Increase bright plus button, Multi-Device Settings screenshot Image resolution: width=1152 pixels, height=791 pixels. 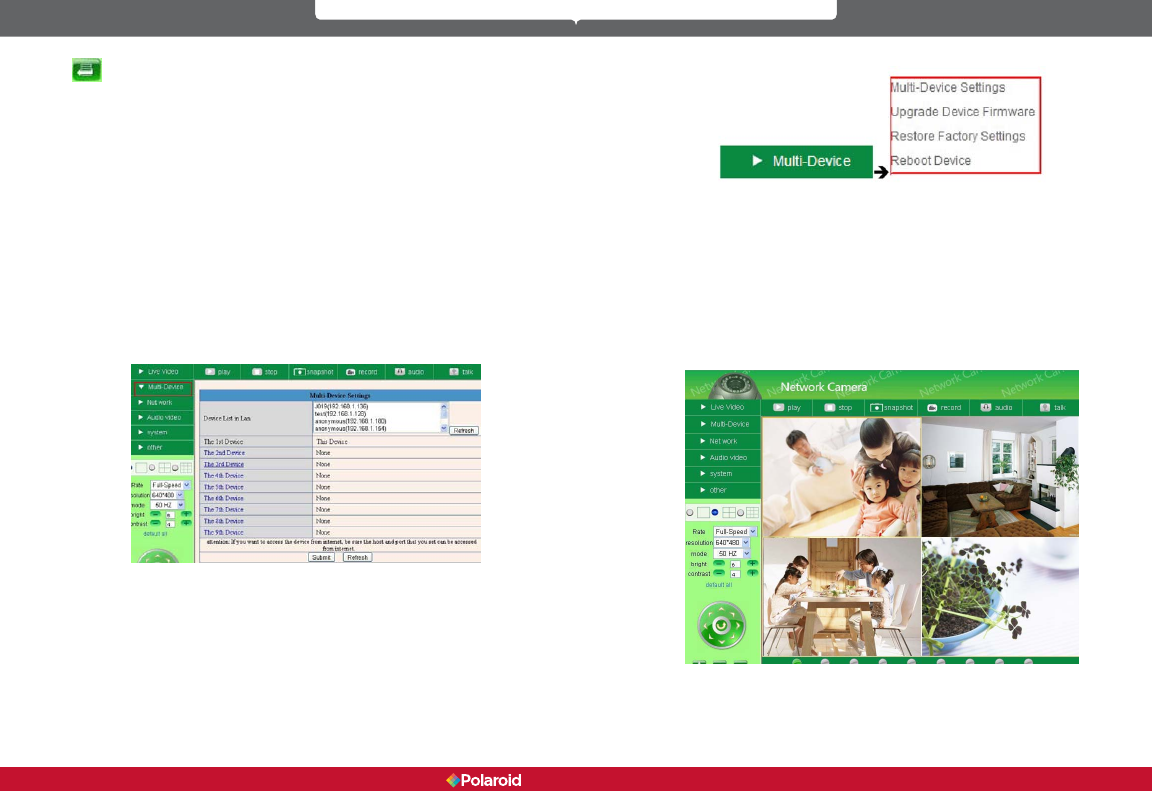pyautogui.click(x=186, y=514)
